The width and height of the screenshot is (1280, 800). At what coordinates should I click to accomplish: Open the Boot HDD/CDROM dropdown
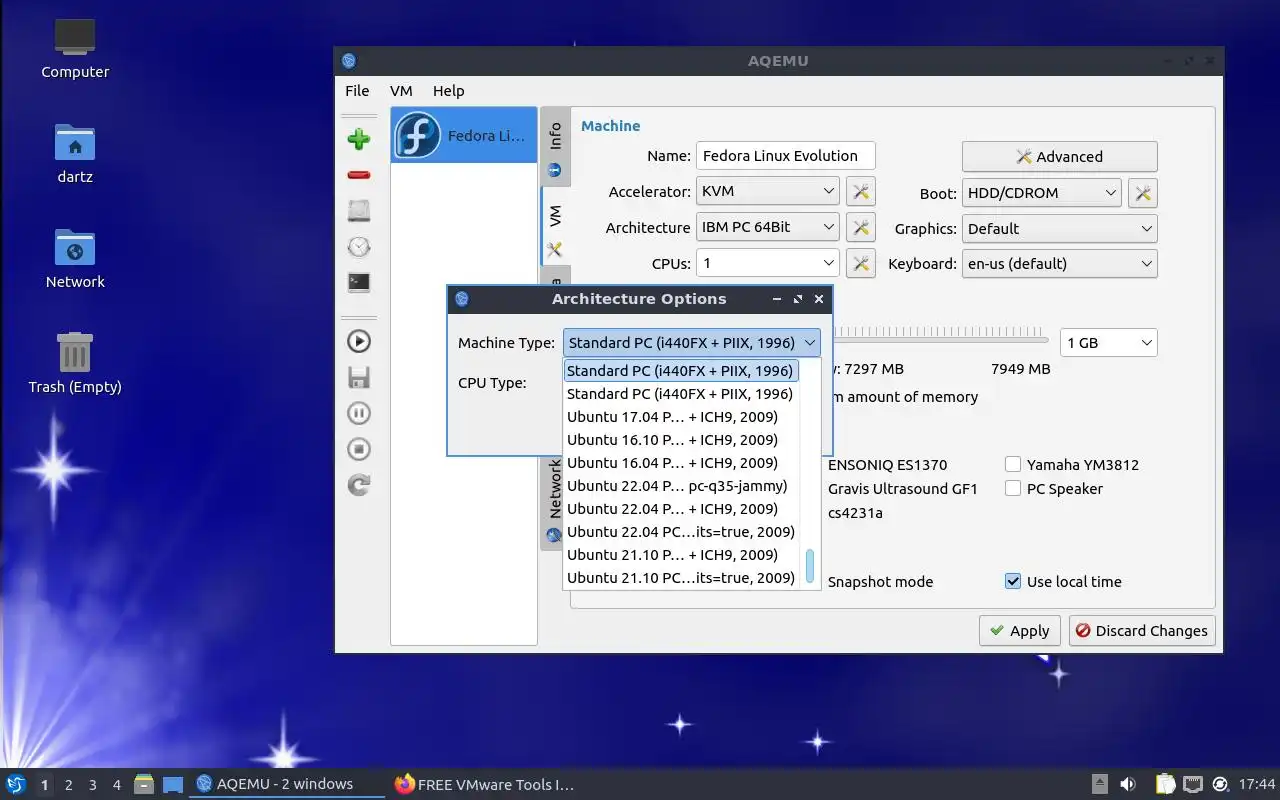point(1041,193)
